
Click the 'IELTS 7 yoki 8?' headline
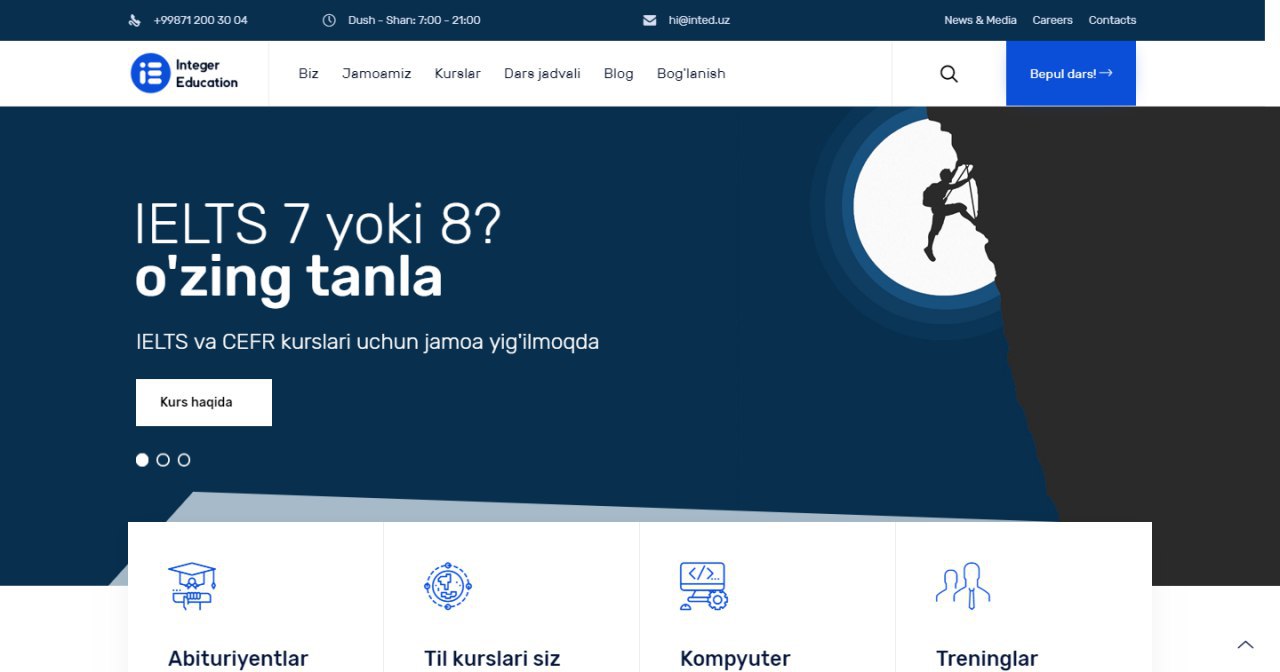[x=318, y=224]
